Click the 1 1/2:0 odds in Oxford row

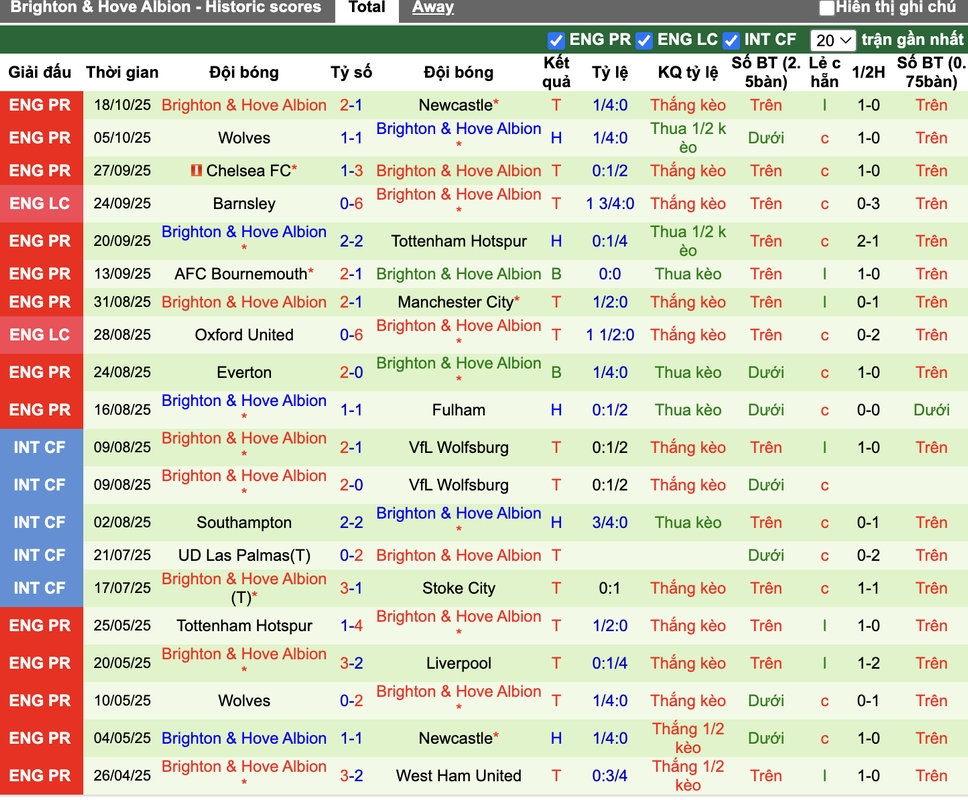coord(610,335)
